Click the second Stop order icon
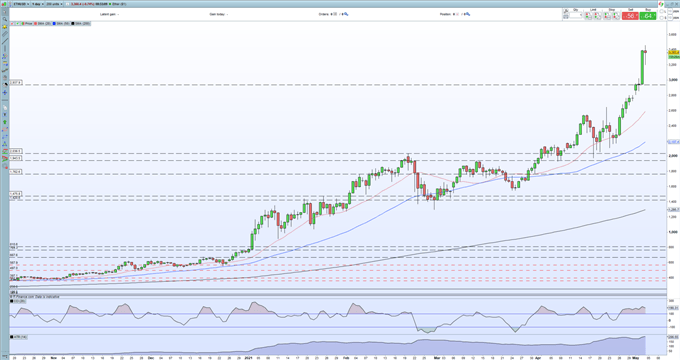The height and width of the screenshot is (360, 680). [x=617, y=16]
